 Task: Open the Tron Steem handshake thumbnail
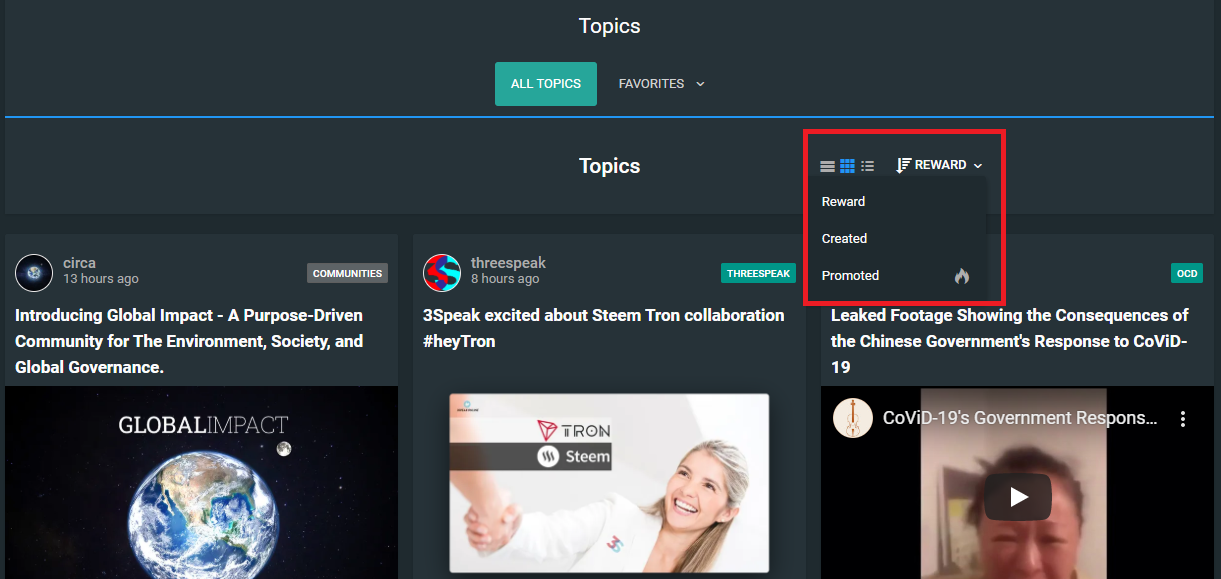609,482
